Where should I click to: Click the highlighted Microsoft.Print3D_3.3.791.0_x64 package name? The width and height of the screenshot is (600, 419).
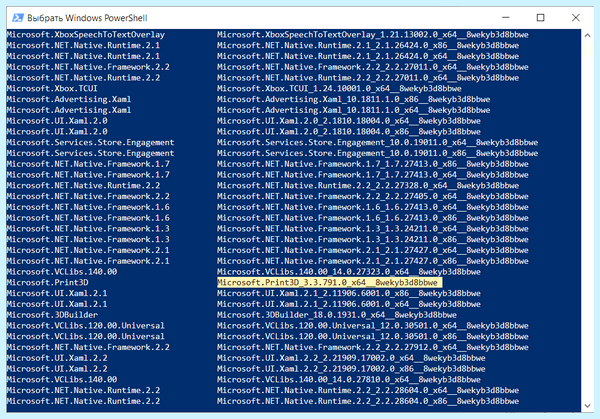329,282
